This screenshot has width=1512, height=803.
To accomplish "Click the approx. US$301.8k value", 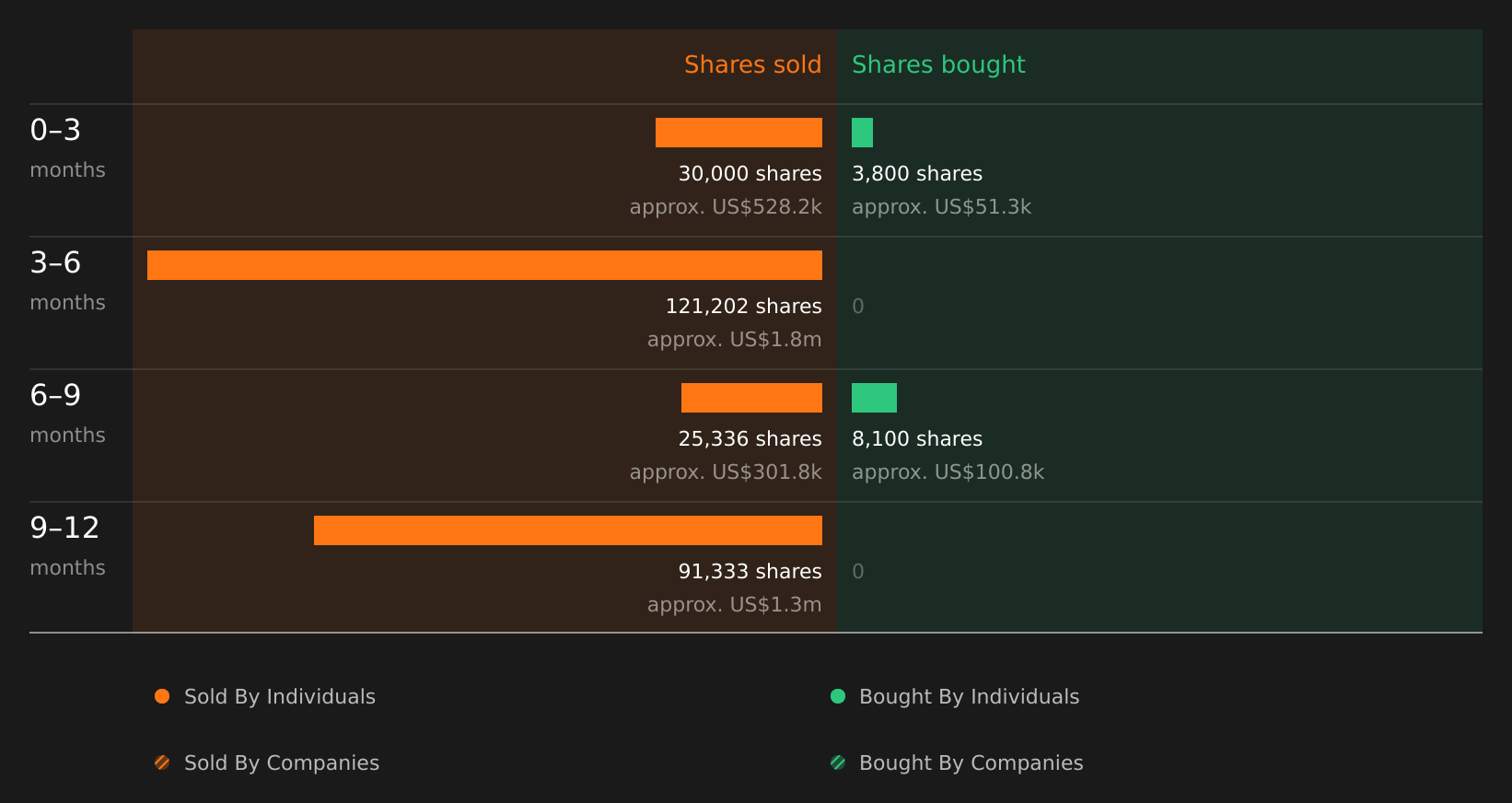I will tap(726, 472).
